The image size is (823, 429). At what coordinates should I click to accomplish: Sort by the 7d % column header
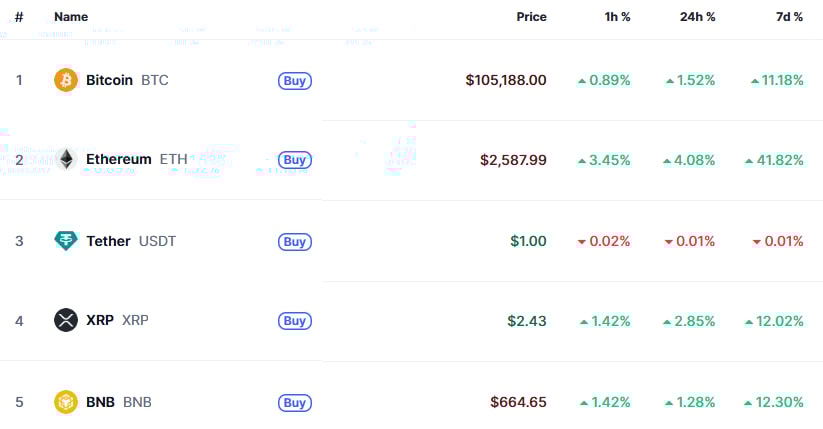click(x=789, y=17)
